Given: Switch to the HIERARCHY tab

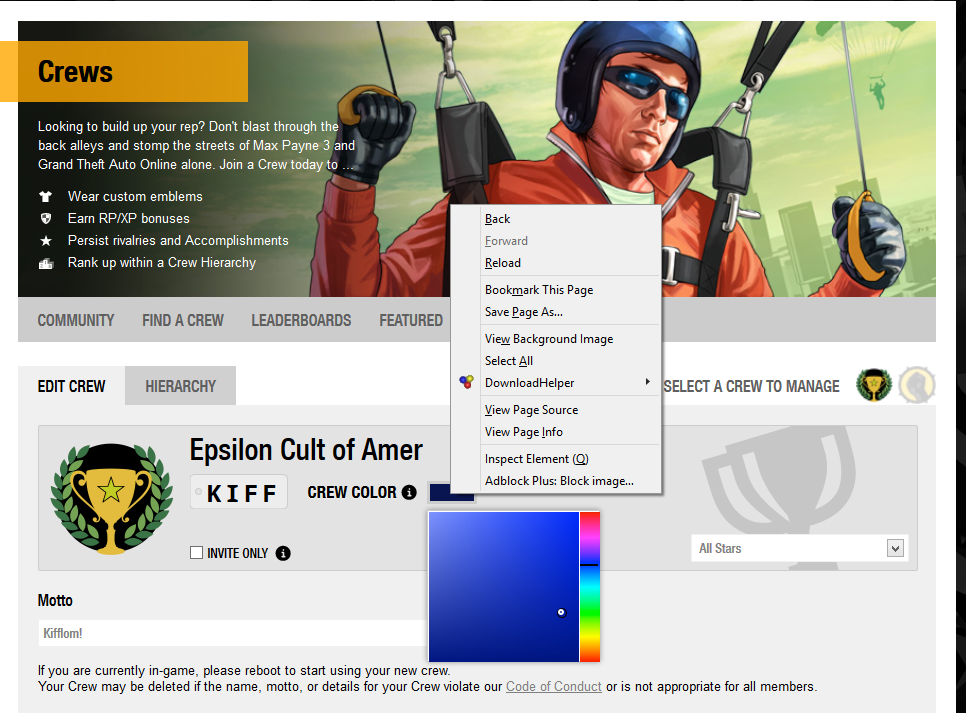Looking at the screenshot, I should [180, 385].
